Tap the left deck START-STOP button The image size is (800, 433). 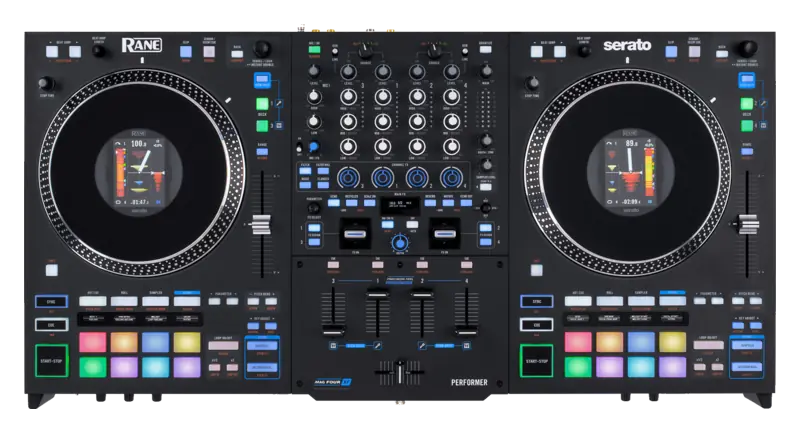(52, 361)
